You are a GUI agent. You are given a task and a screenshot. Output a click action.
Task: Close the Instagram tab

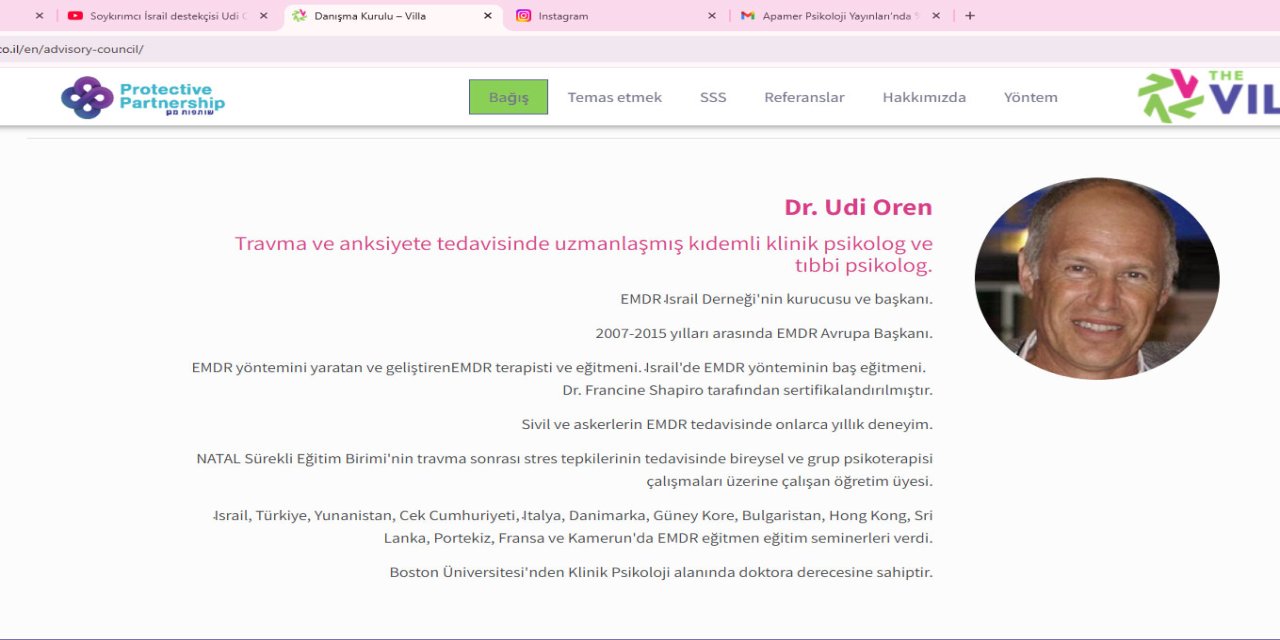[711, 15]
